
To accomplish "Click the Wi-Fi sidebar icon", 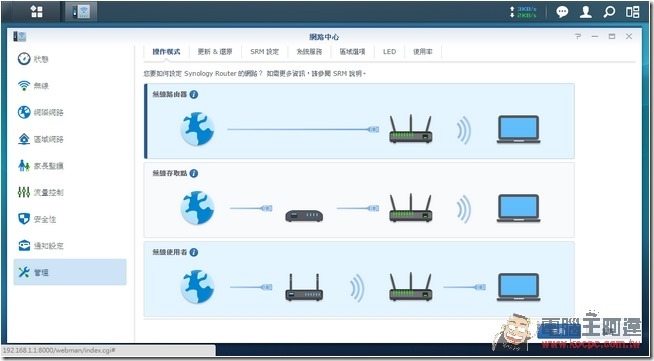I will (x=24, y=85).
